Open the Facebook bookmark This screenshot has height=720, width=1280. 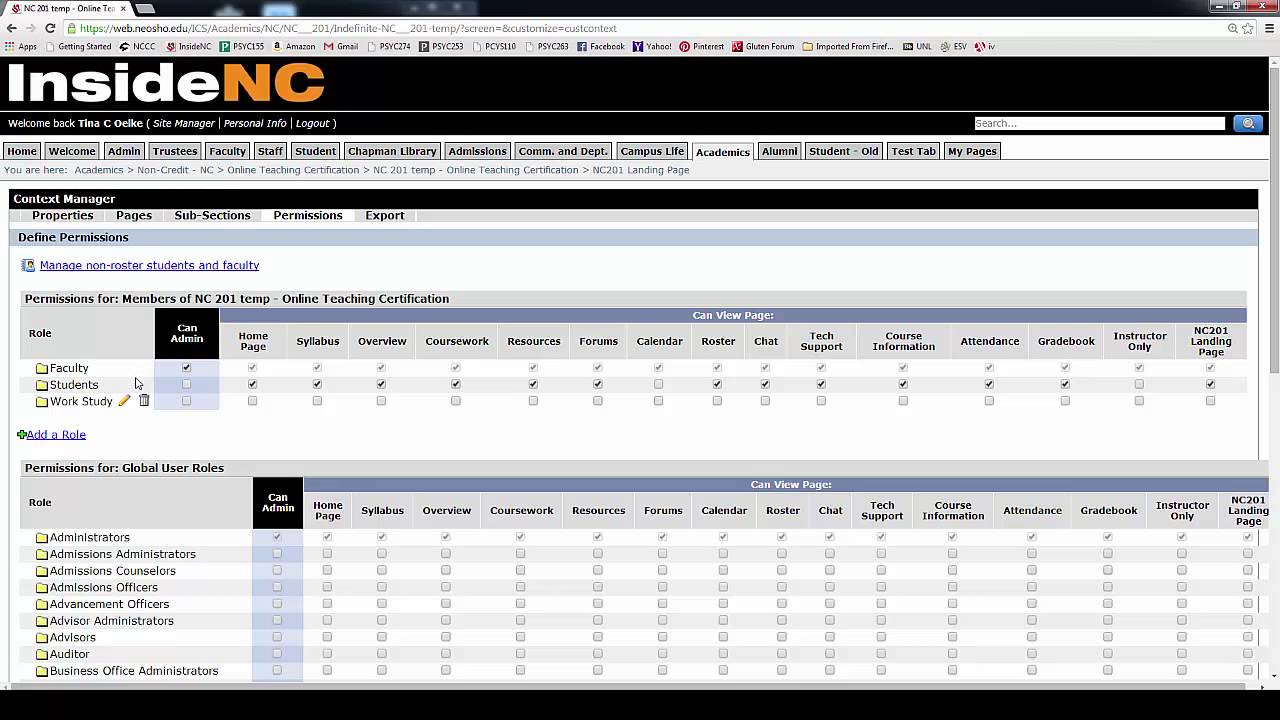click(x=600, y=46)
